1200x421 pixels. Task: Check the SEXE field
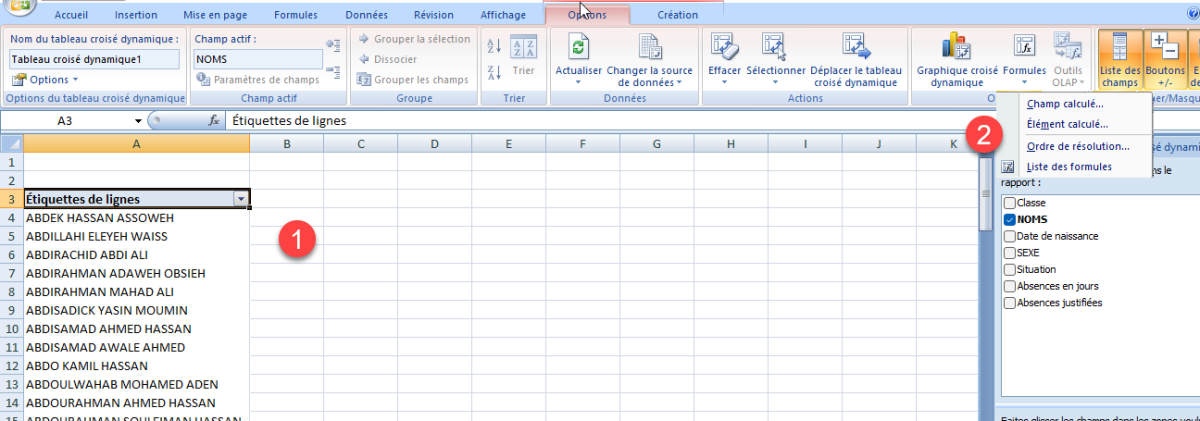[1009, 253]
